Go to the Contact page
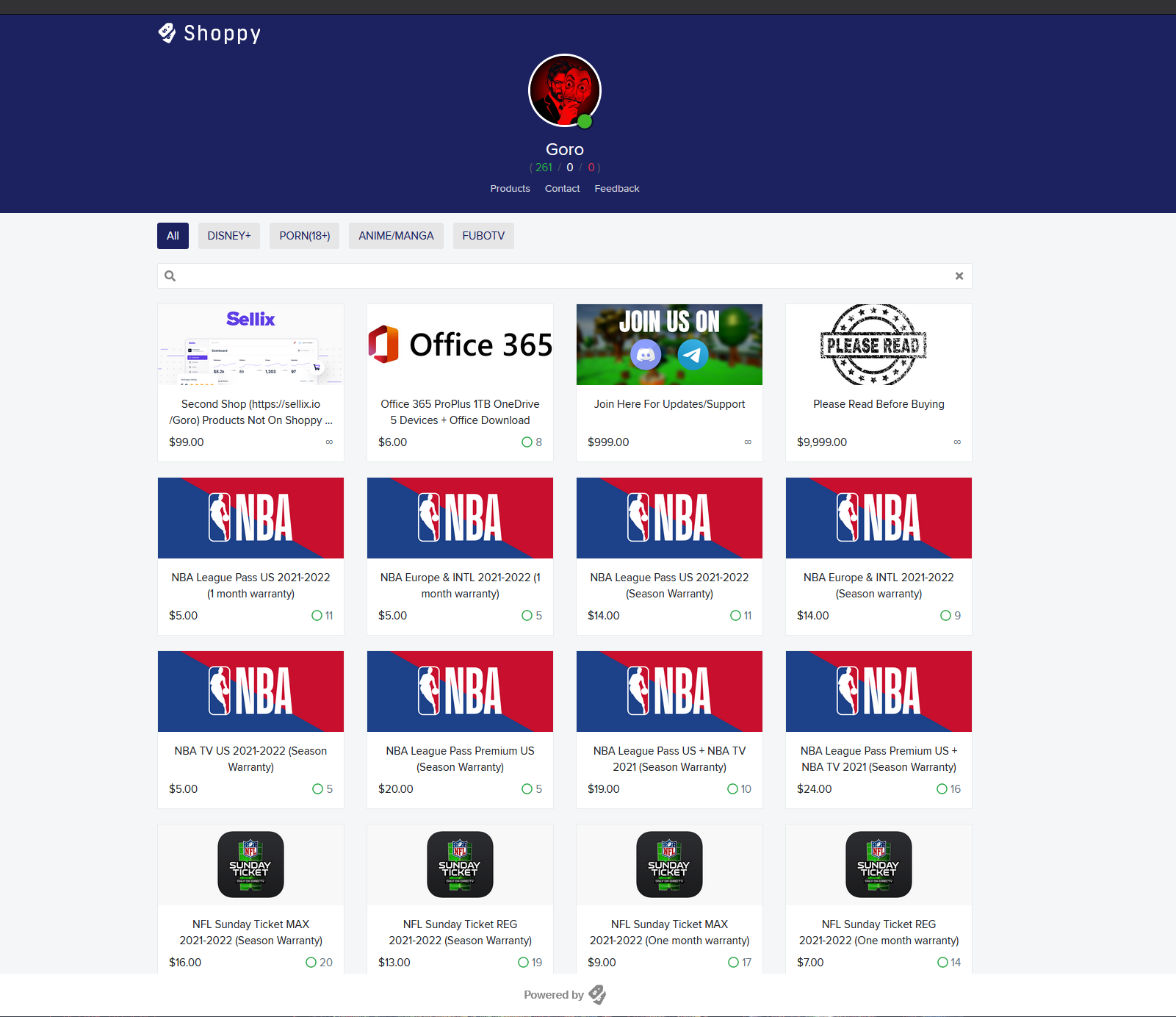This screenshot has height=1017, width=1176. pyautogui.click(x=563, y=189)
